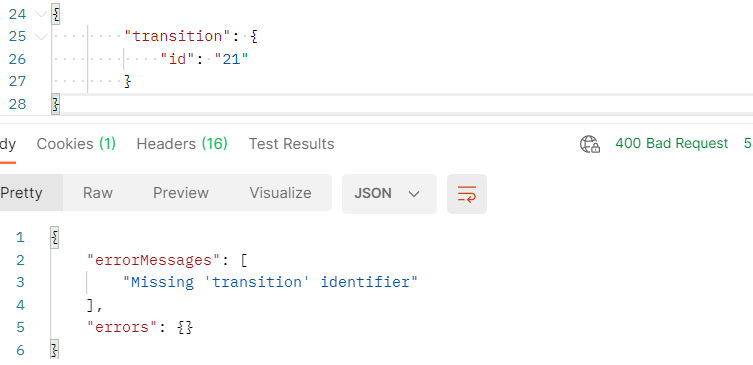This screenshot has width=753, height=365.
Task: Open the JSON format dropdown
Action: 389,194
